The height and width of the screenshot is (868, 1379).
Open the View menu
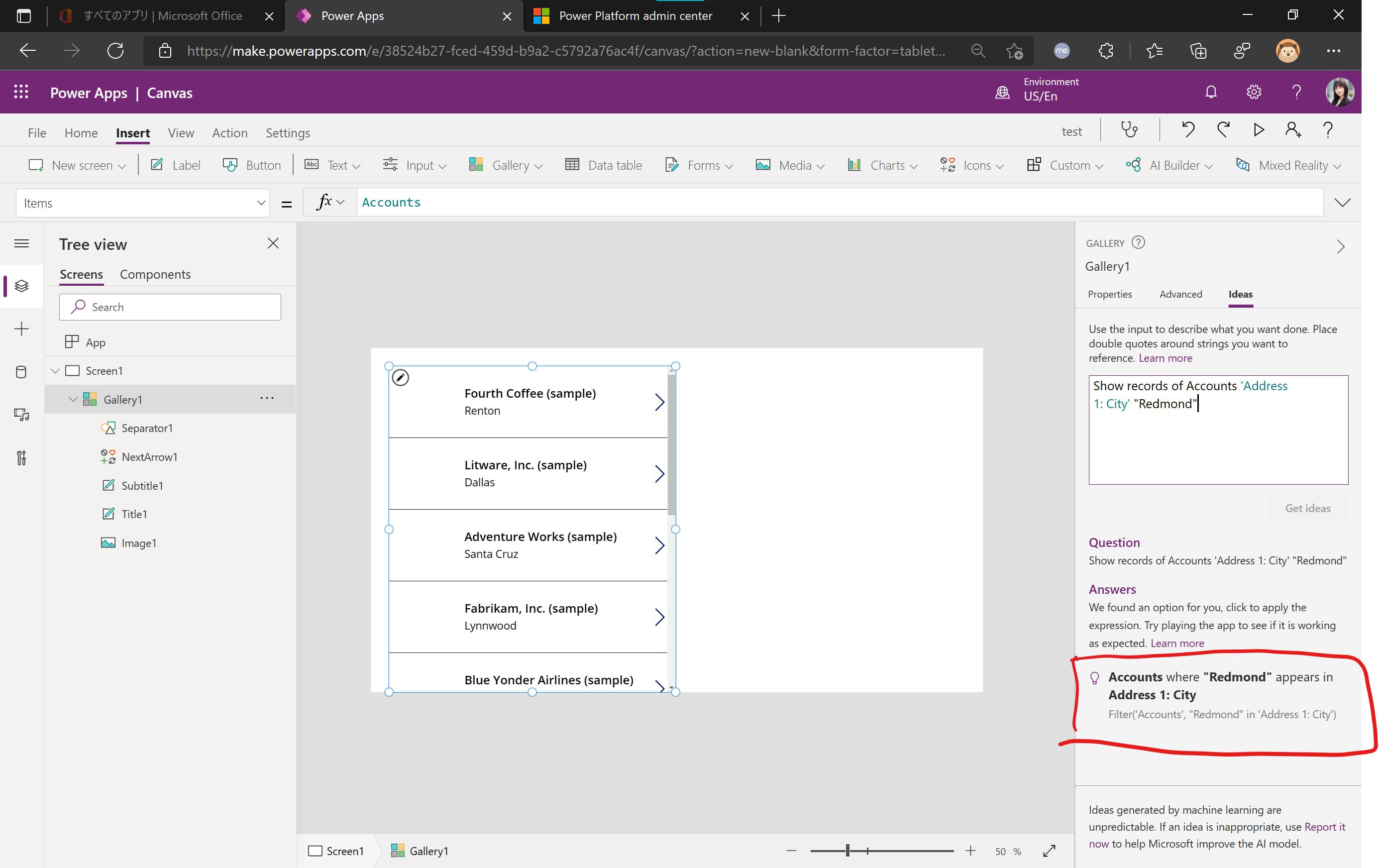tap(180, 133)
